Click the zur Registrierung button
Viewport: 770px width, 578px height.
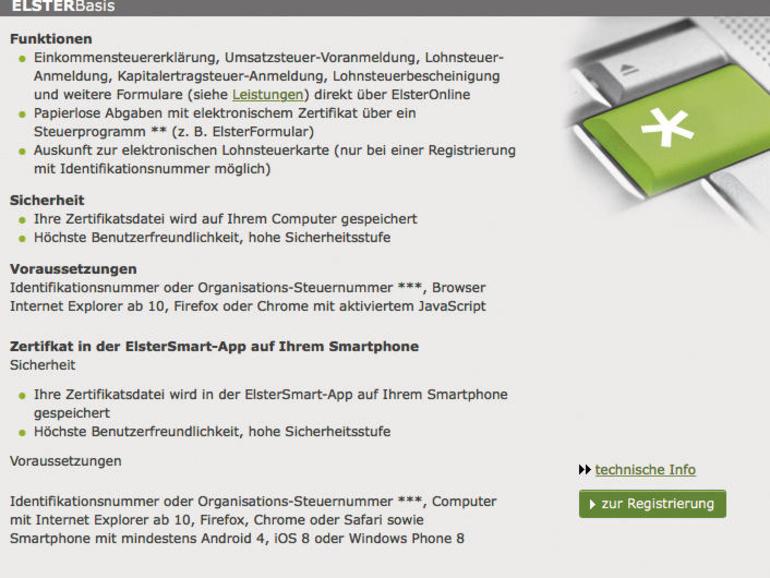[x=652, y=504]
